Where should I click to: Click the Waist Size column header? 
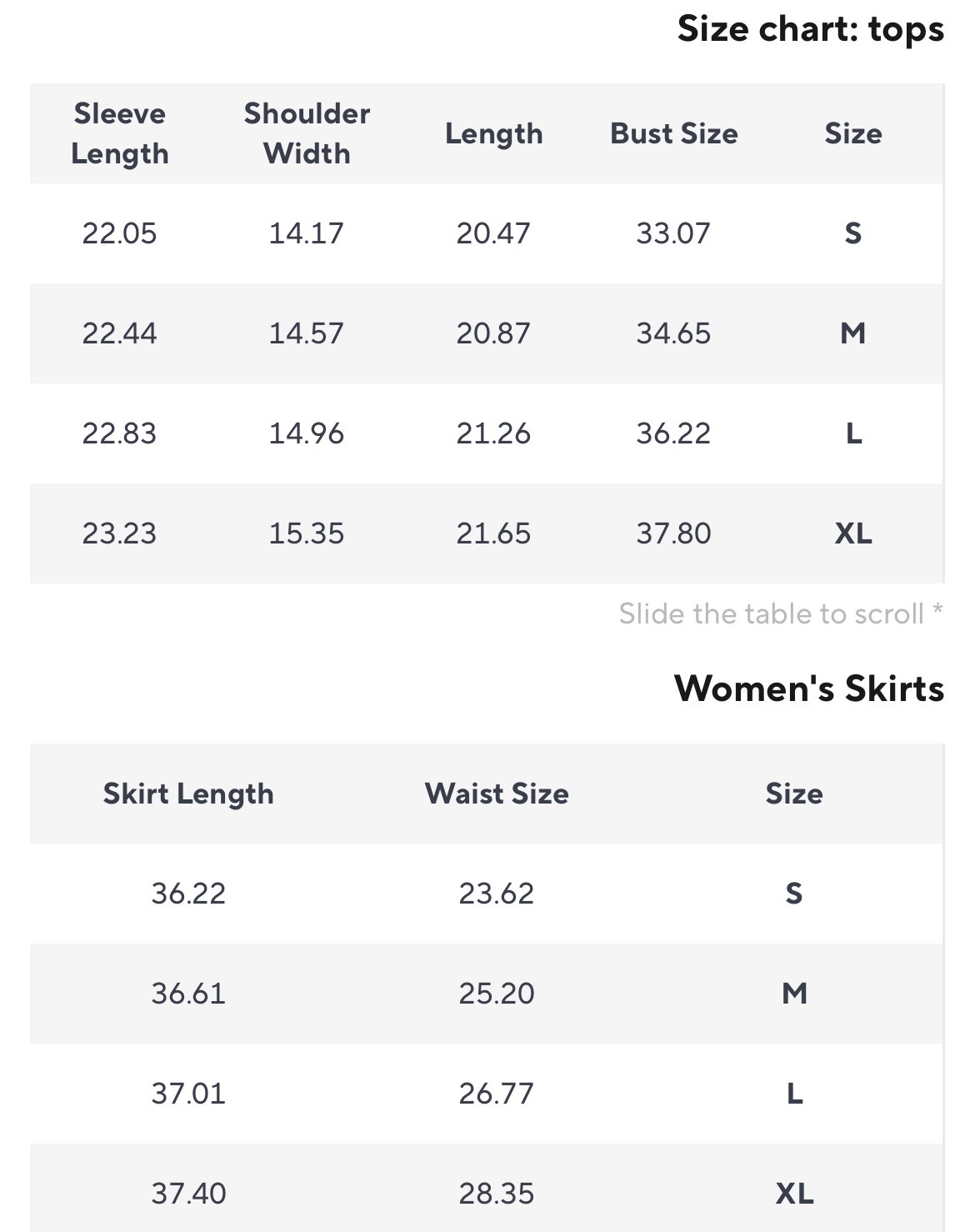click(497, 794)
